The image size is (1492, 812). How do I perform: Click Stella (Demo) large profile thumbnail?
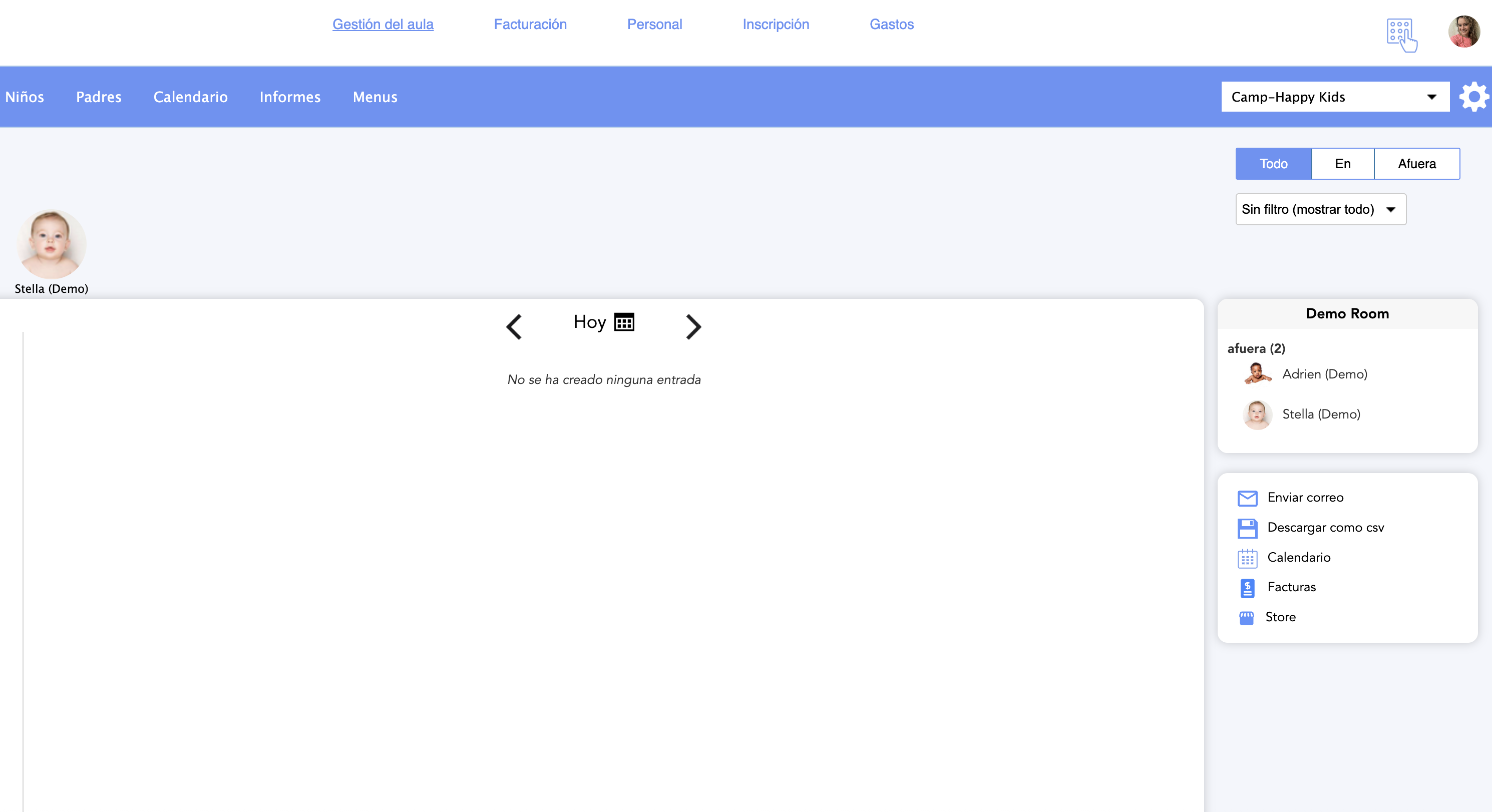point(52,244)
